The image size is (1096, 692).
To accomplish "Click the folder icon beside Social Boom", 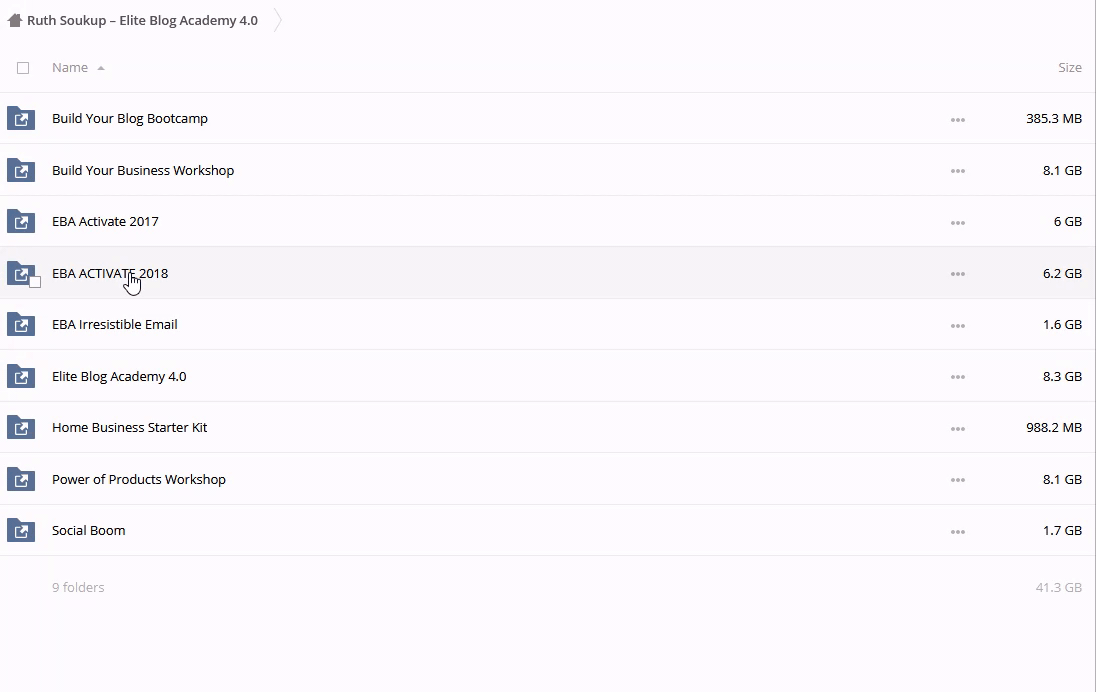I will click(x=21, y=531).
